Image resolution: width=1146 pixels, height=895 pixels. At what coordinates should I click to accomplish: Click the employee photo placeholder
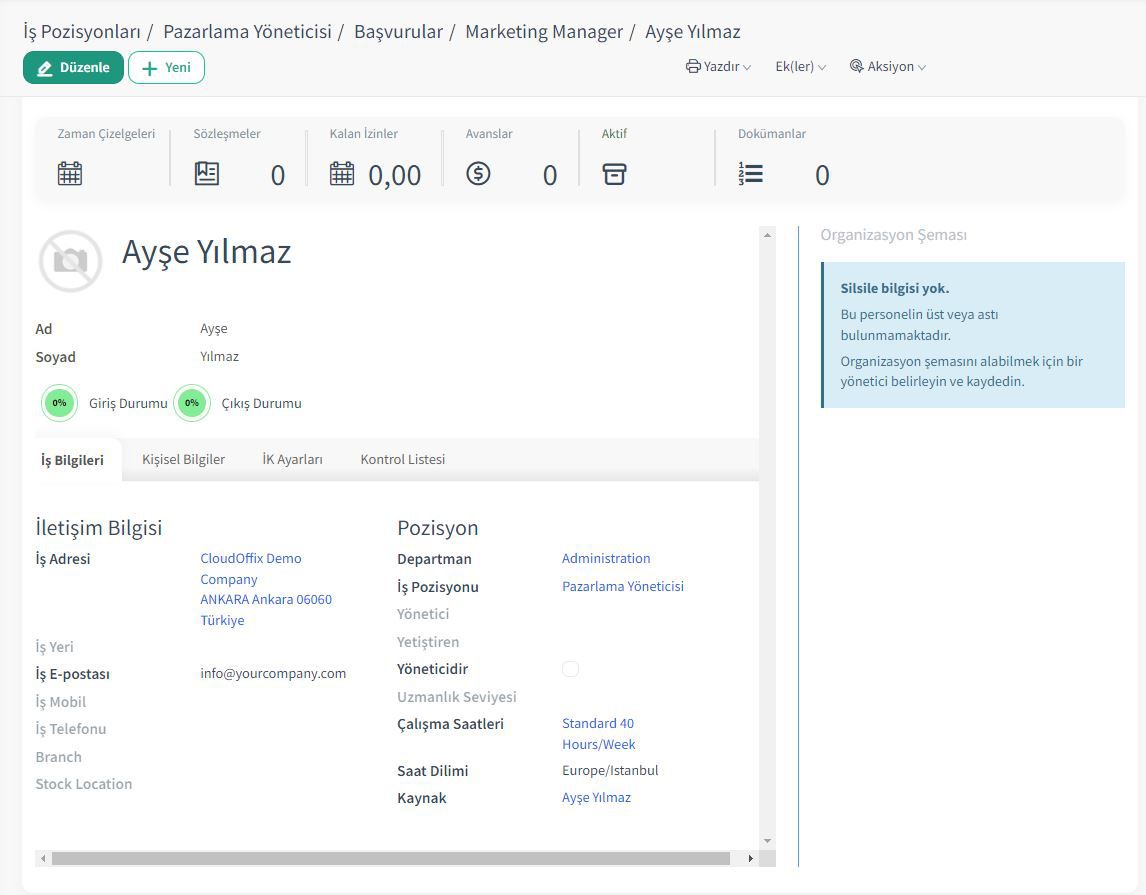(x=70, y=261)
